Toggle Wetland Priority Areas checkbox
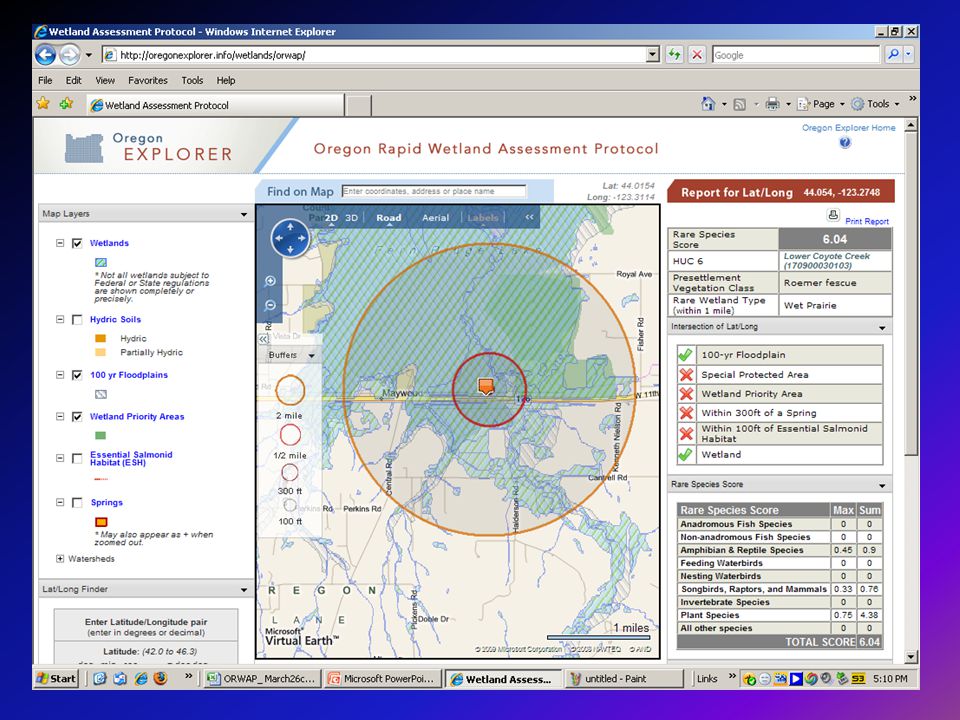960x720 pixels. coord(77,416)
